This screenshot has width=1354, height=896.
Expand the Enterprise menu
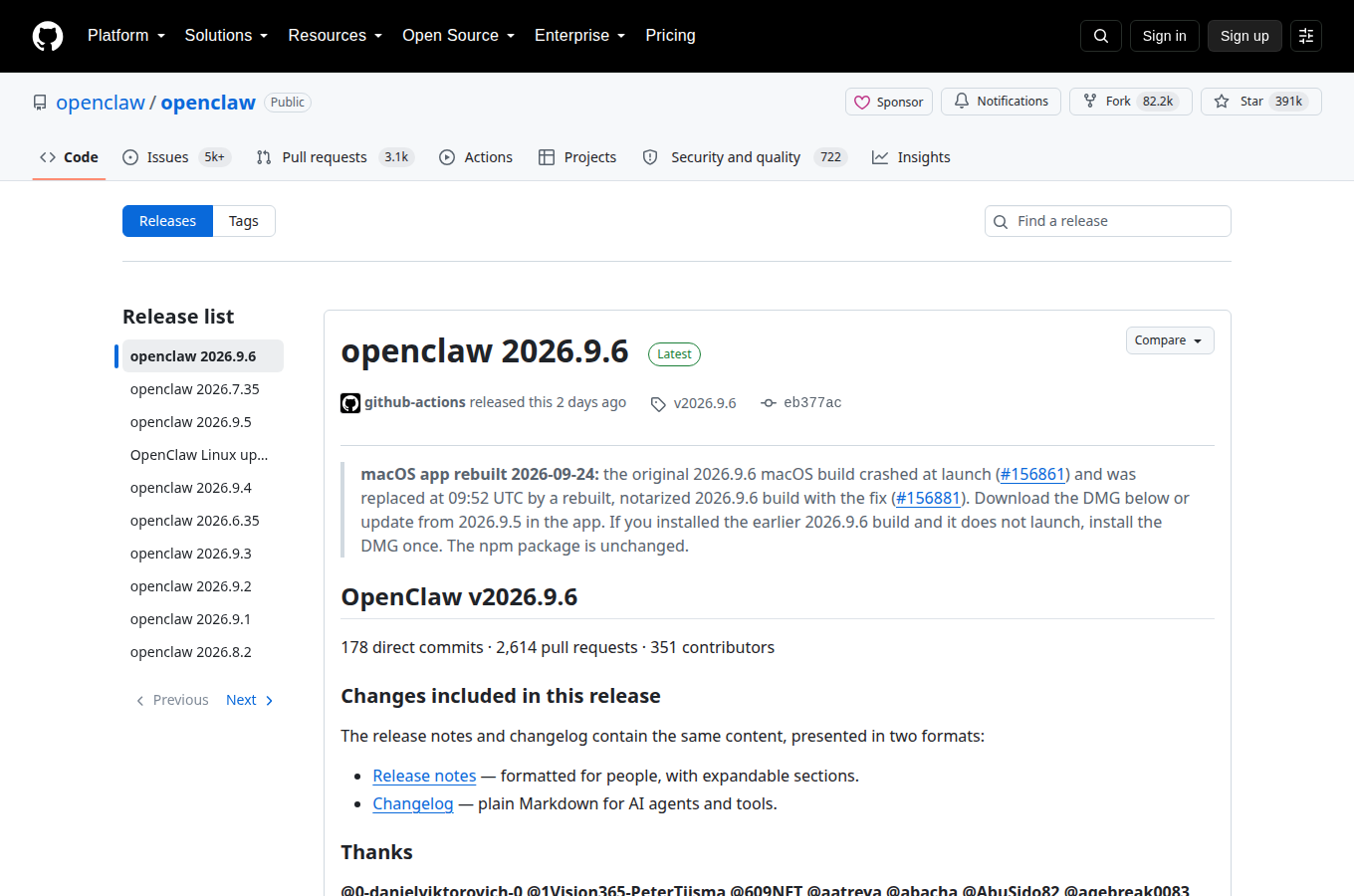[580, 36]
